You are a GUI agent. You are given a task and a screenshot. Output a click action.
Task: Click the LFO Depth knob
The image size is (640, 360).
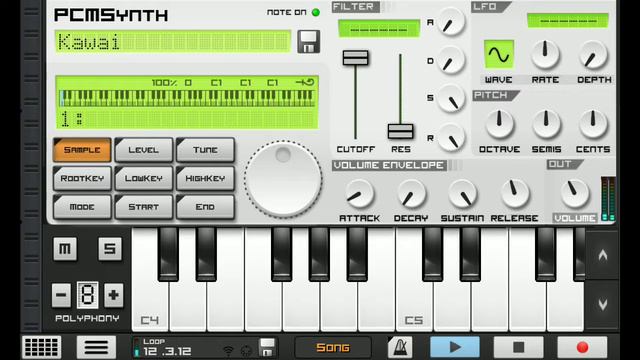593,54
